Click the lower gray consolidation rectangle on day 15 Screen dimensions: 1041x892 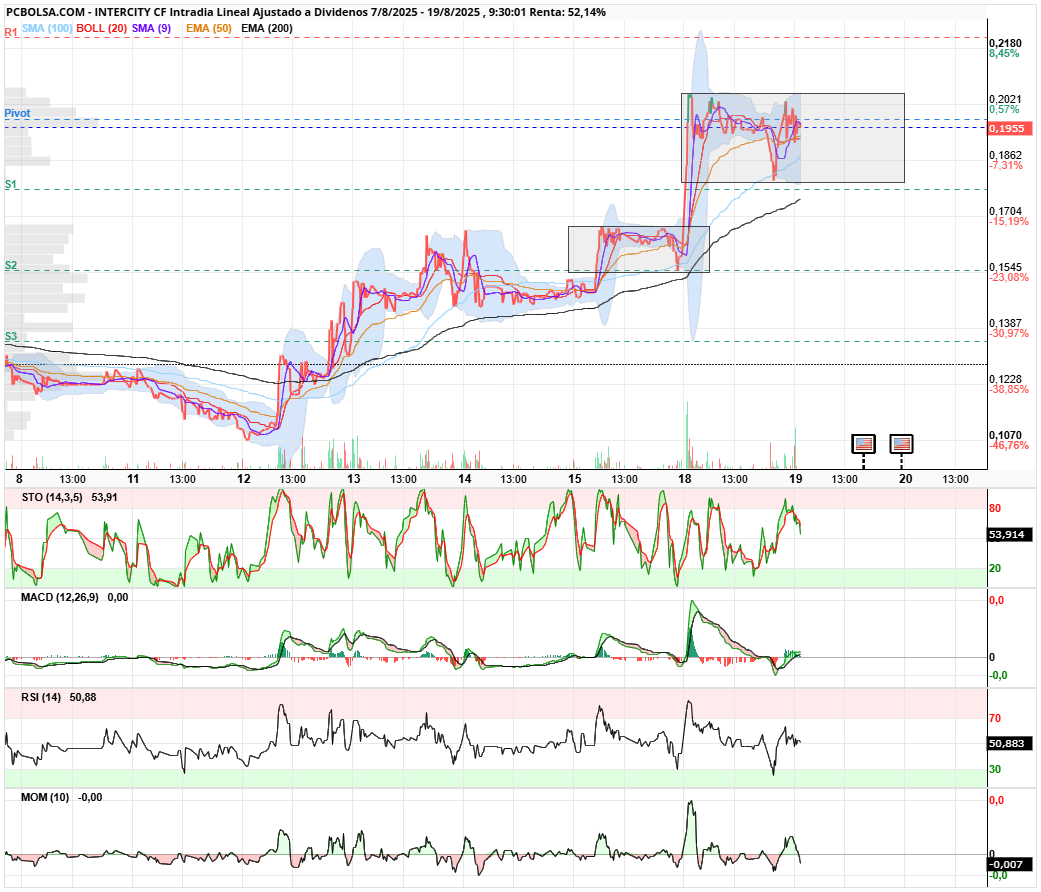point(639,250)
